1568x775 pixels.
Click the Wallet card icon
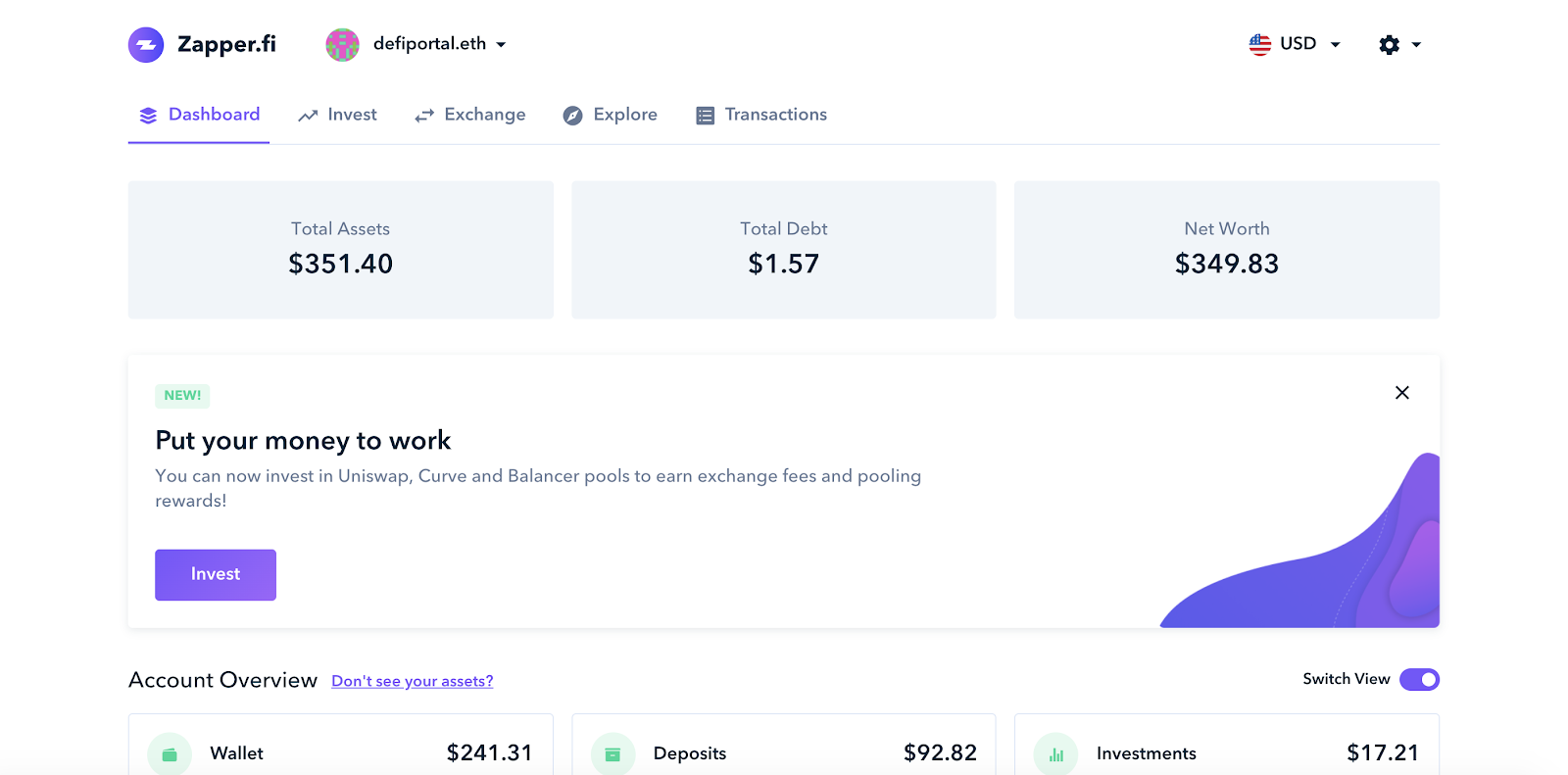click(169, 752)
